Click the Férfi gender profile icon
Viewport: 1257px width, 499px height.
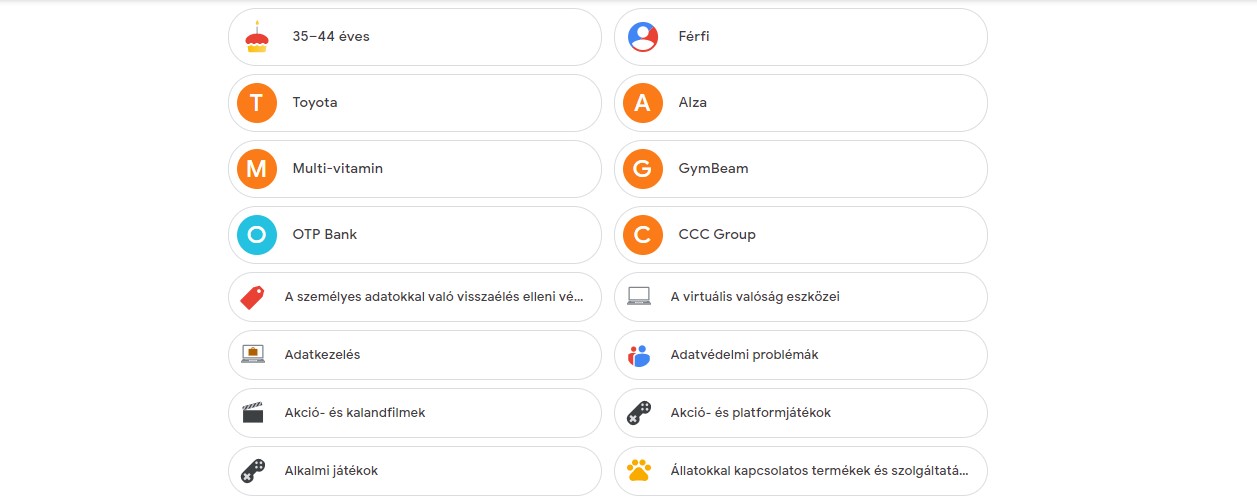(643, 37)
